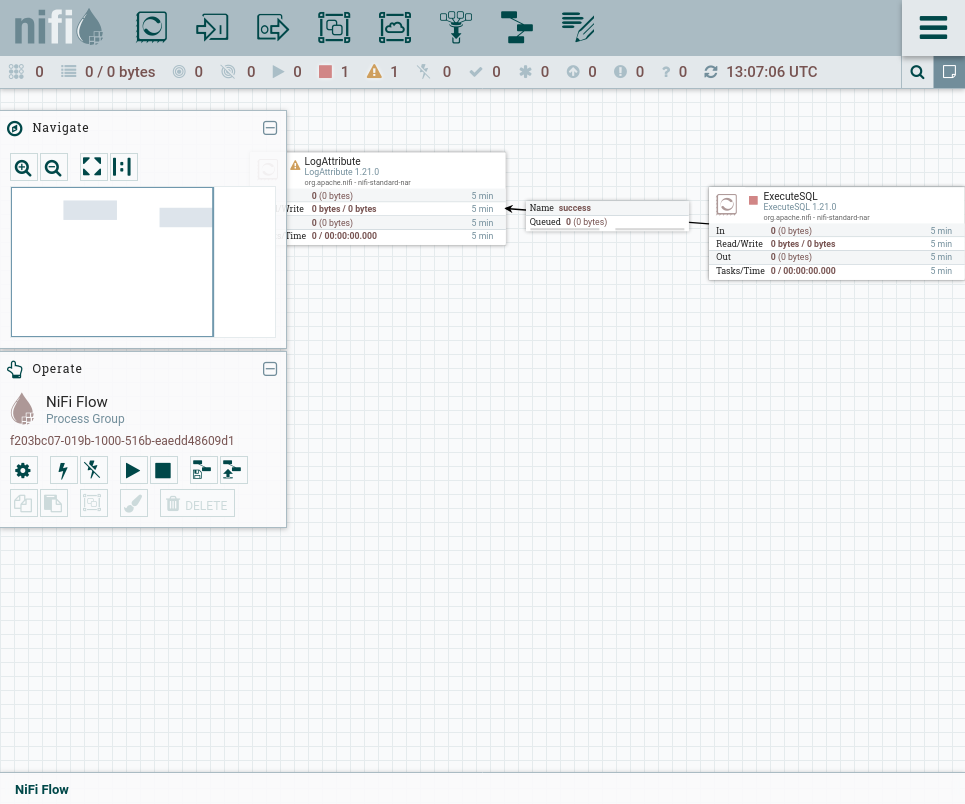Click the Create Template button
The image size is (965, 804).
click(x=202, y=471)
